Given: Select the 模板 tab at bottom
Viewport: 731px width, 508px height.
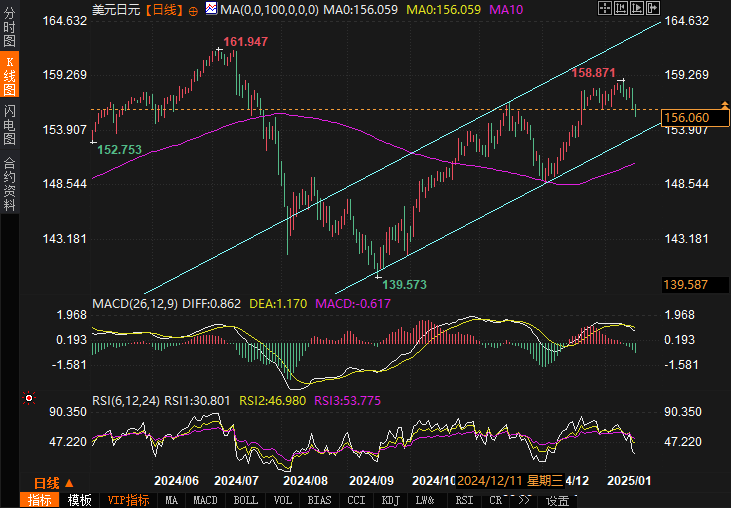Looking at the screenshot, I should [80, 500].
